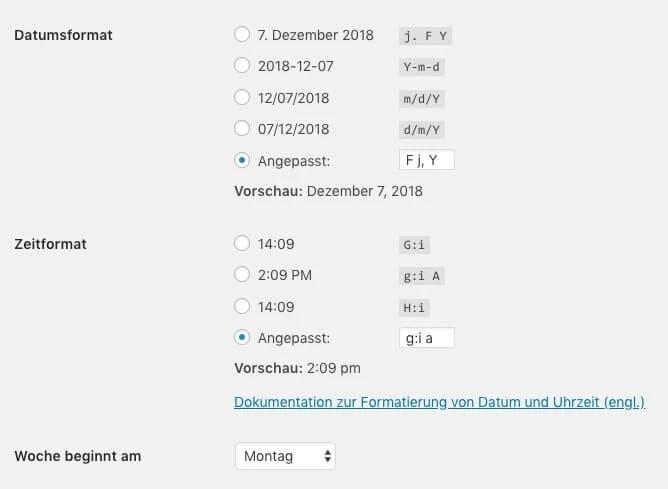Select the Angepasst custom date format radio

242,160
